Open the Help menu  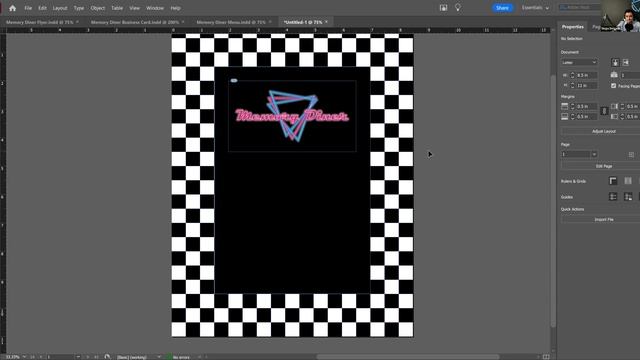(x=176, y=8)
